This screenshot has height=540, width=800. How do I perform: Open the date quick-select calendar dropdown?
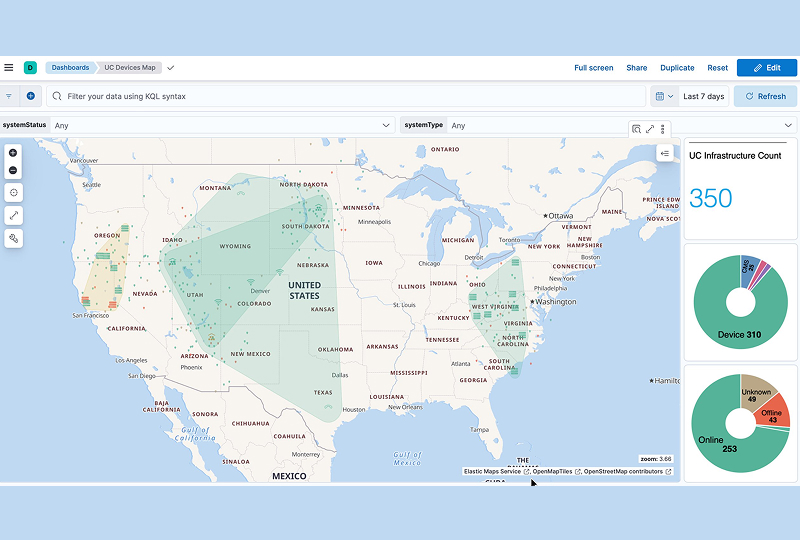click(x=663, y=96)
